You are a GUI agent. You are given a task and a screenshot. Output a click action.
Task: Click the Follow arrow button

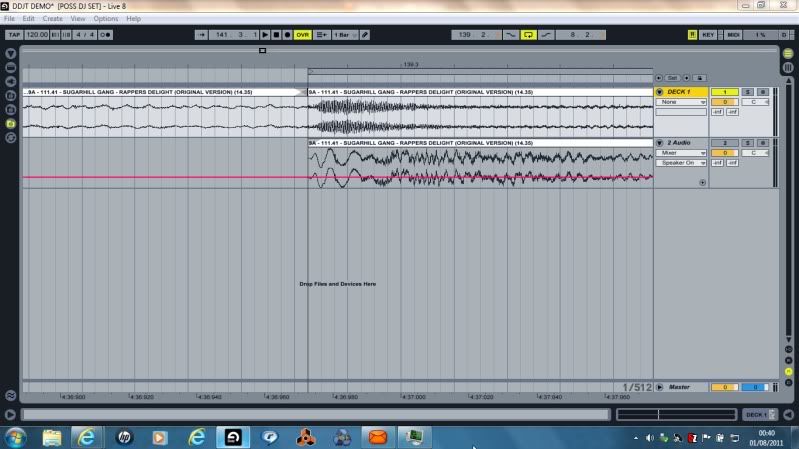(x=203, y=34)
